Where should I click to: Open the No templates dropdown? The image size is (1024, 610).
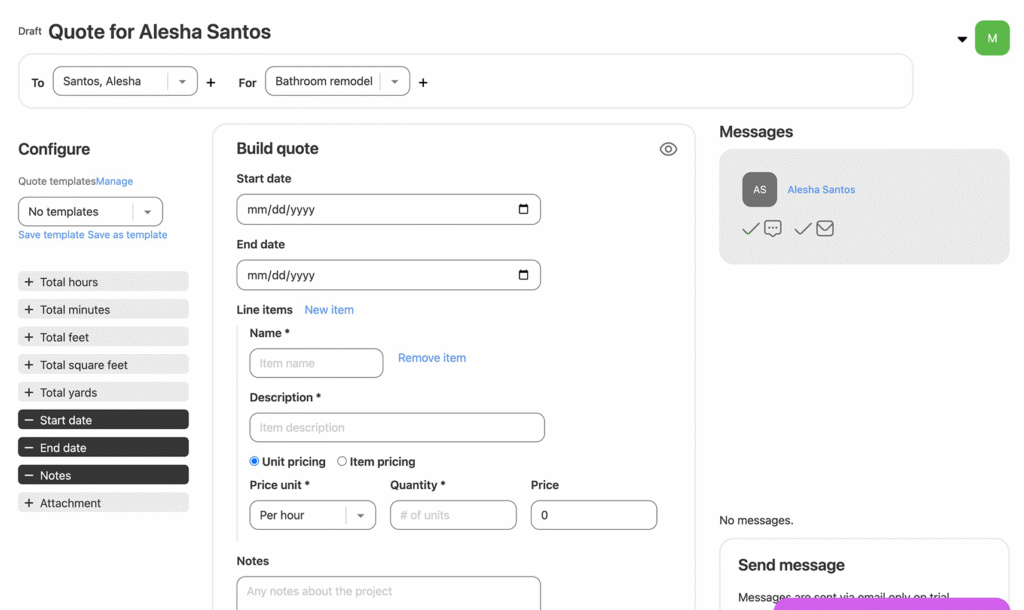point(147,212)
